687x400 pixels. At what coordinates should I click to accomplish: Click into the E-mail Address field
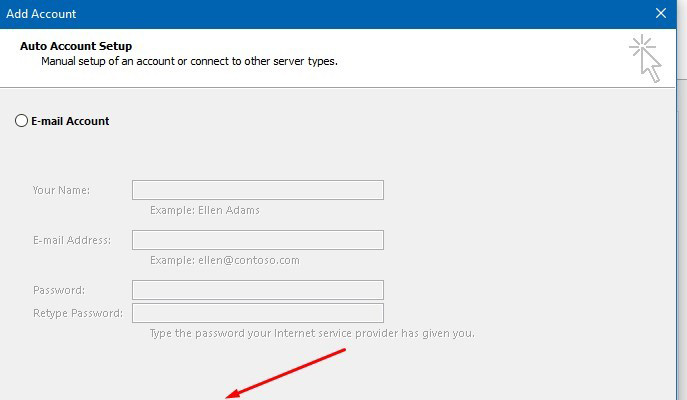click(257, 240)
